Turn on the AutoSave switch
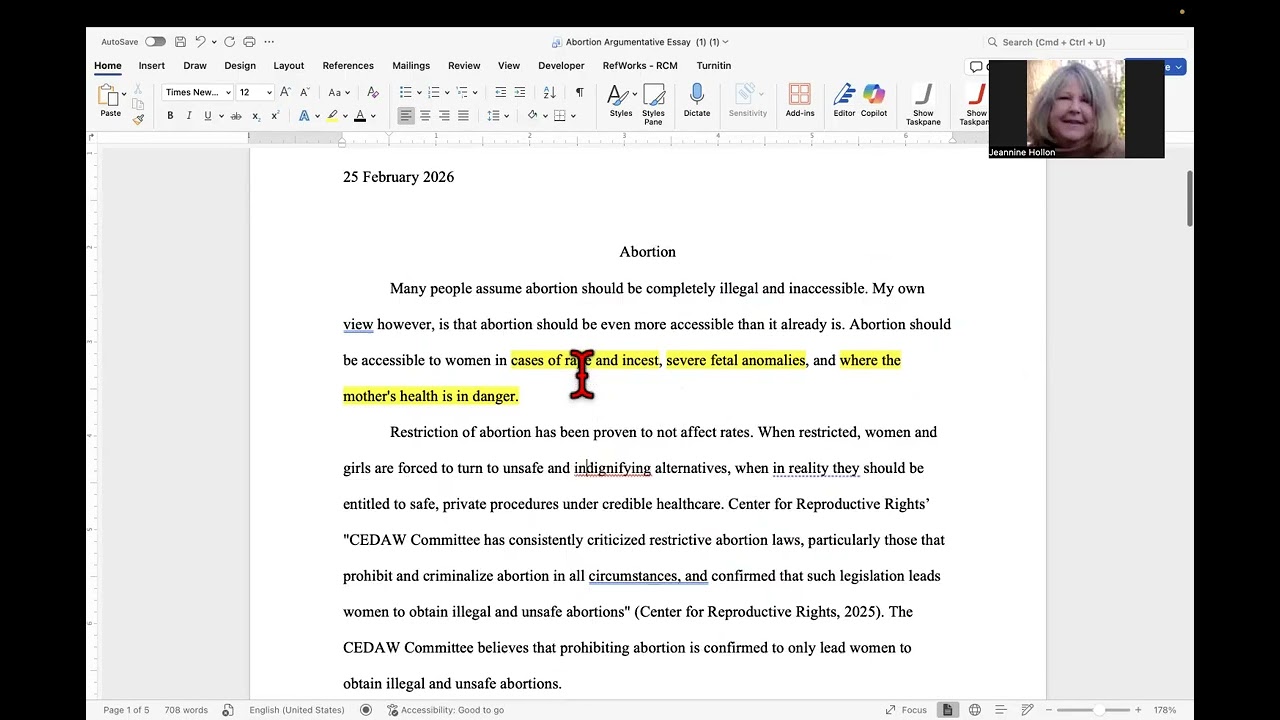This screenshot has width=1280, height=720. point(155,42)
